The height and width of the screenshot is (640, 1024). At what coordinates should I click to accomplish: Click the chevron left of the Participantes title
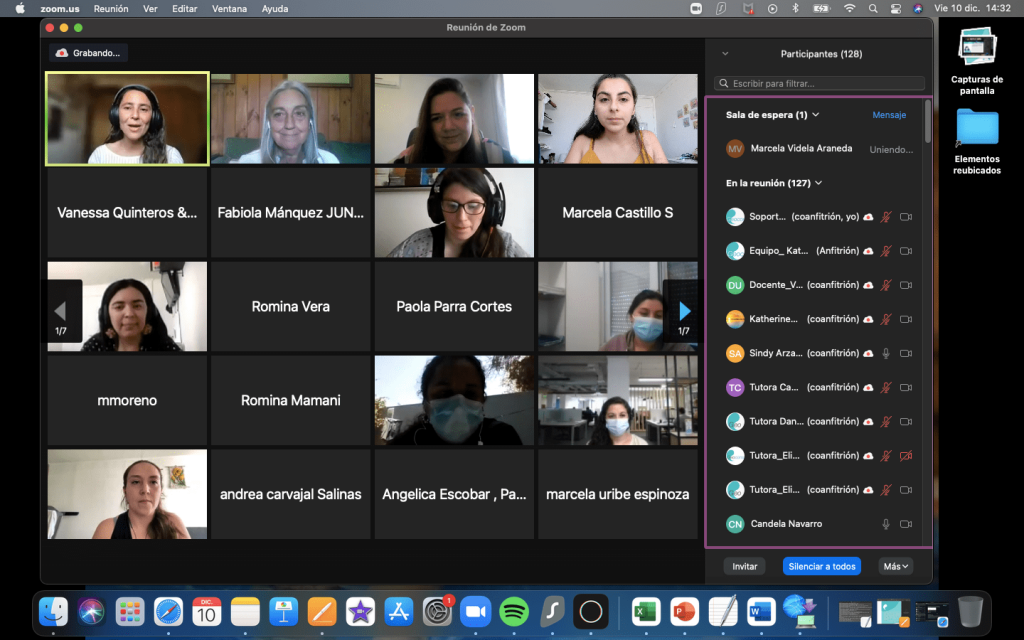(725, 54)
